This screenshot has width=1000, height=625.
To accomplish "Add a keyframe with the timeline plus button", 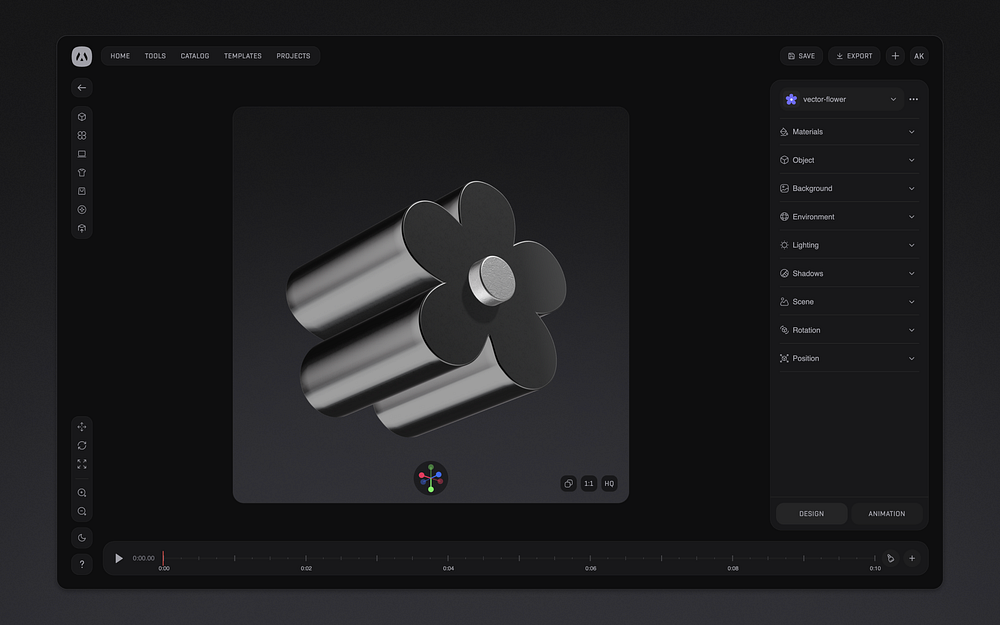I will pos(912,558).
